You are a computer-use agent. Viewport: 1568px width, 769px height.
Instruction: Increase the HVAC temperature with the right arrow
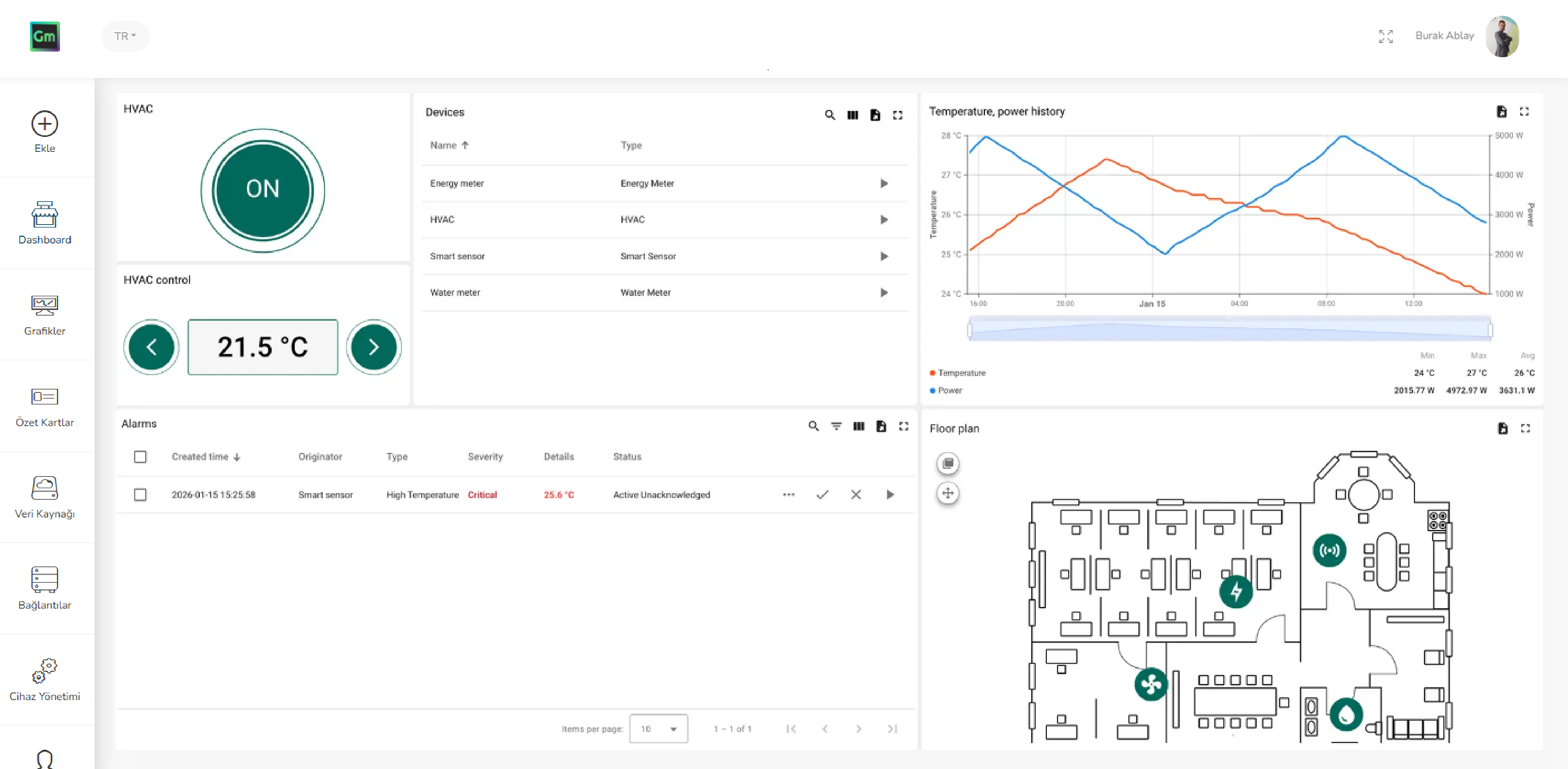373,347
